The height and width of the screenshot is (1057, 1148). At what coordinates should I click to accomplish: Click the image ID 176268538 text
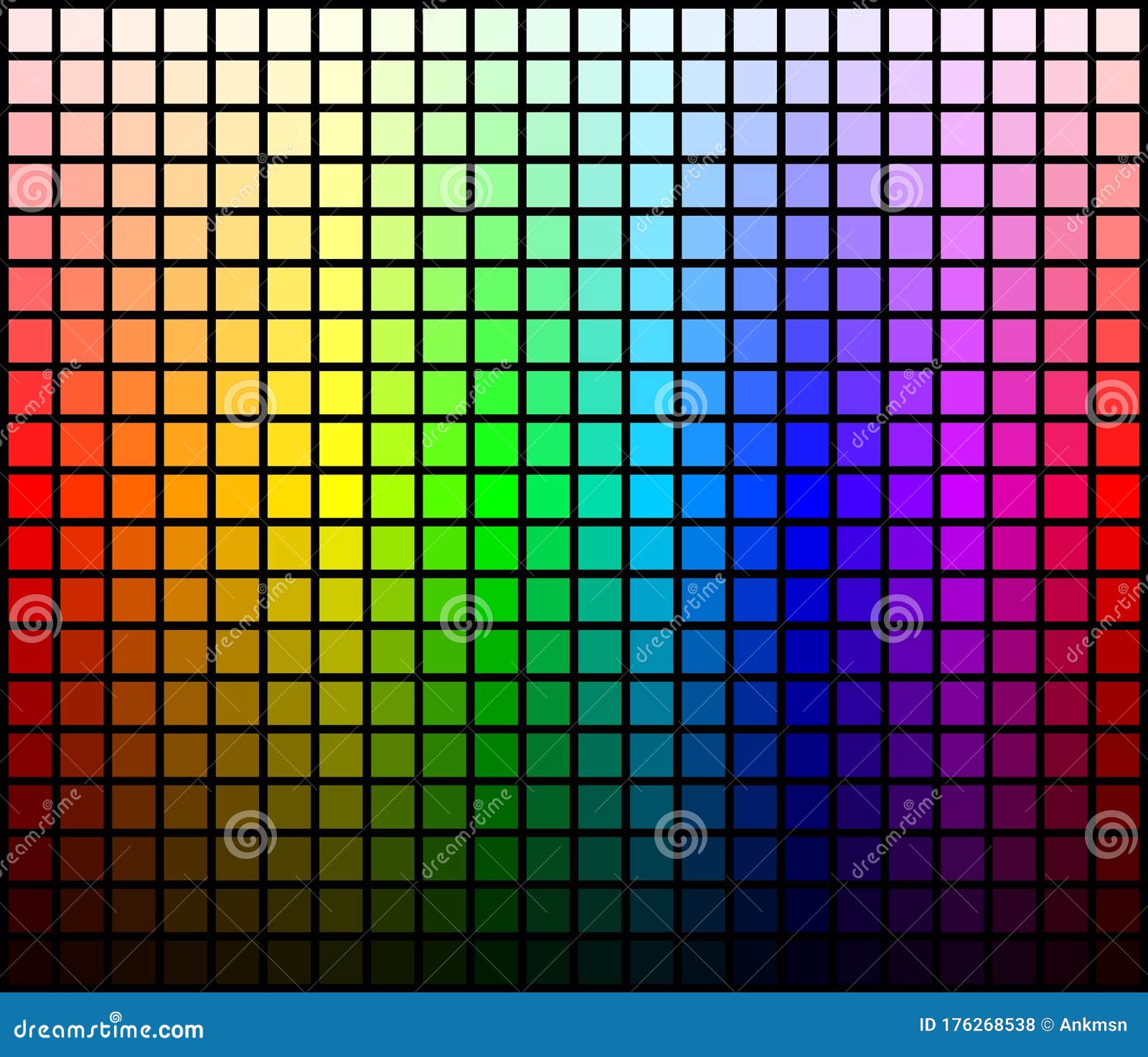point(977,1025)
